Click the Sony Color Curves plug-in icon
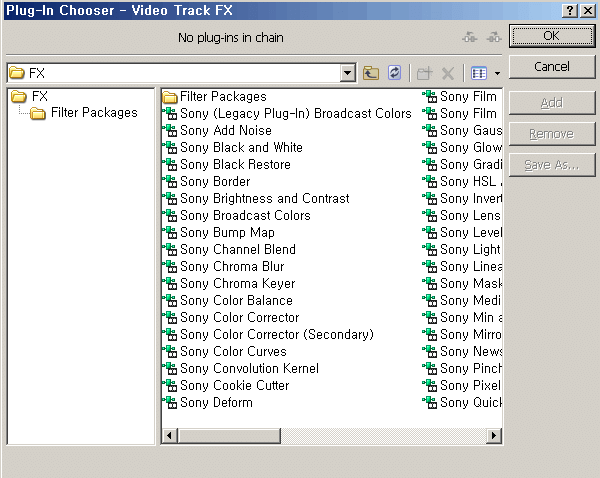This screenshot has width=600, height=478. click(x=170, y=351)
